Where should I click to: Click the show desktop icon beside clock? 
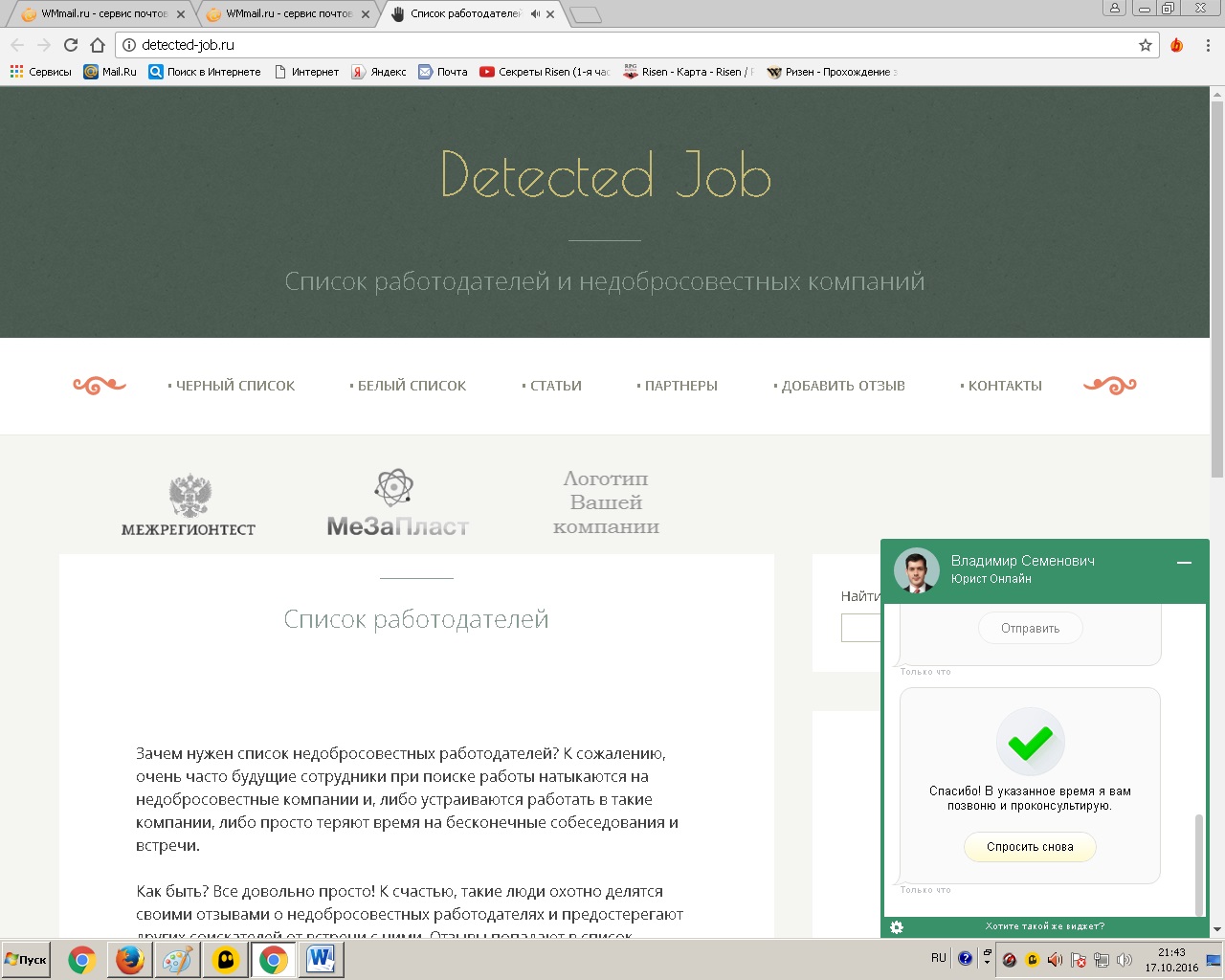pos(1214,960)
